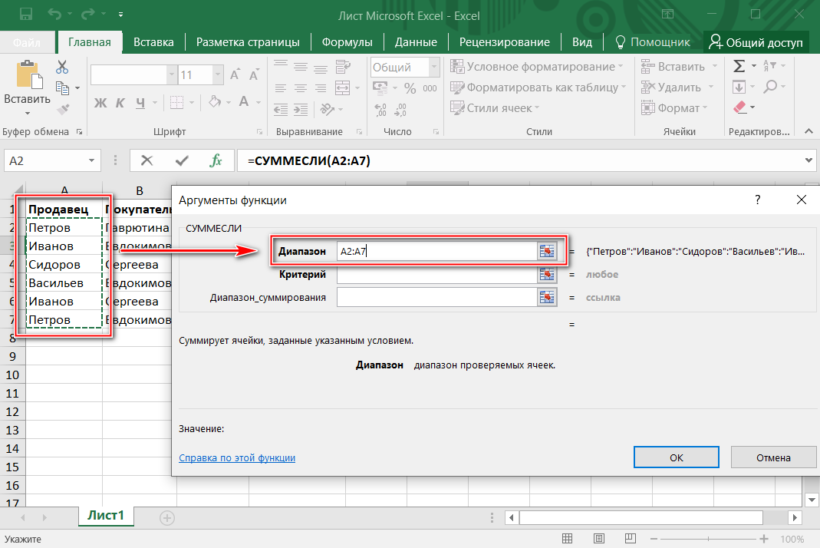This screenshot has width=820, height=548.
Task: Toggle Italic (К) formatting
Action: point(122,104)
